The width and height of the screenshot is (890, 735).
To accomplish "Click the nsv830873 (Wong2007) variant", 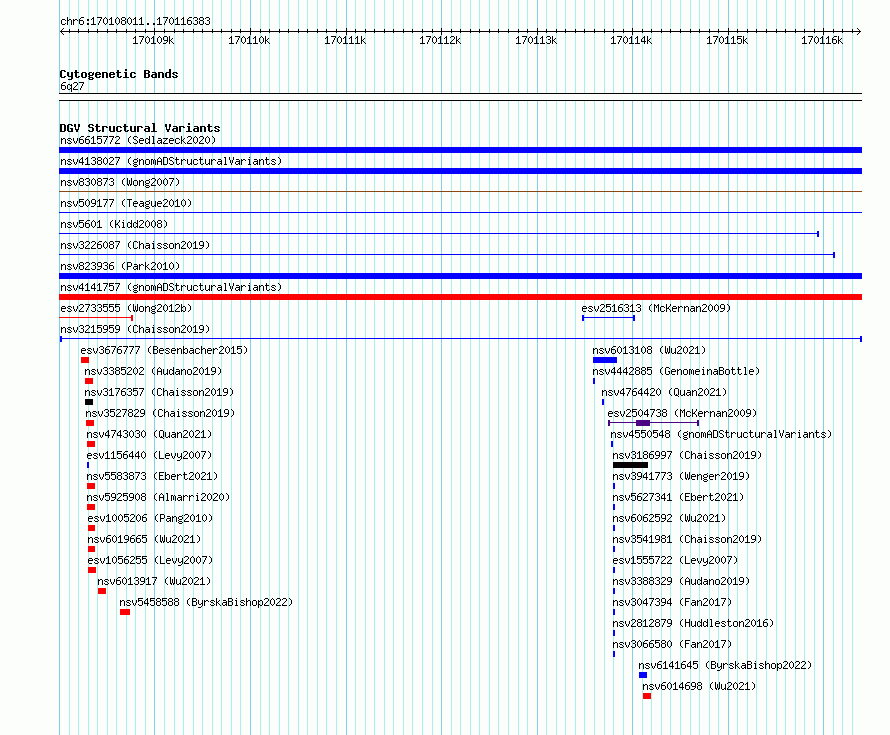I will (x=120, y=182).
